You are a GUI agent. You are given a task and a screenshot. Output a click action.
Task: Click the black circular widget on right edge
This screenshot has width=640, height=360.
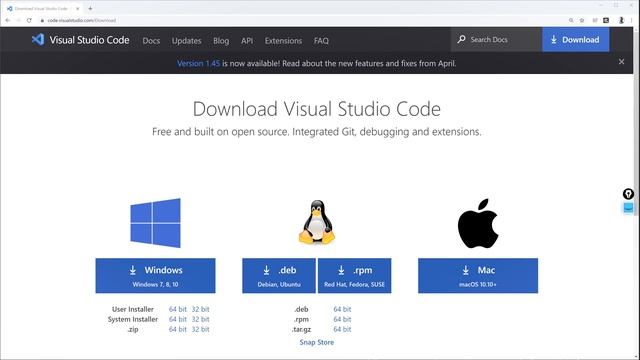628,194
